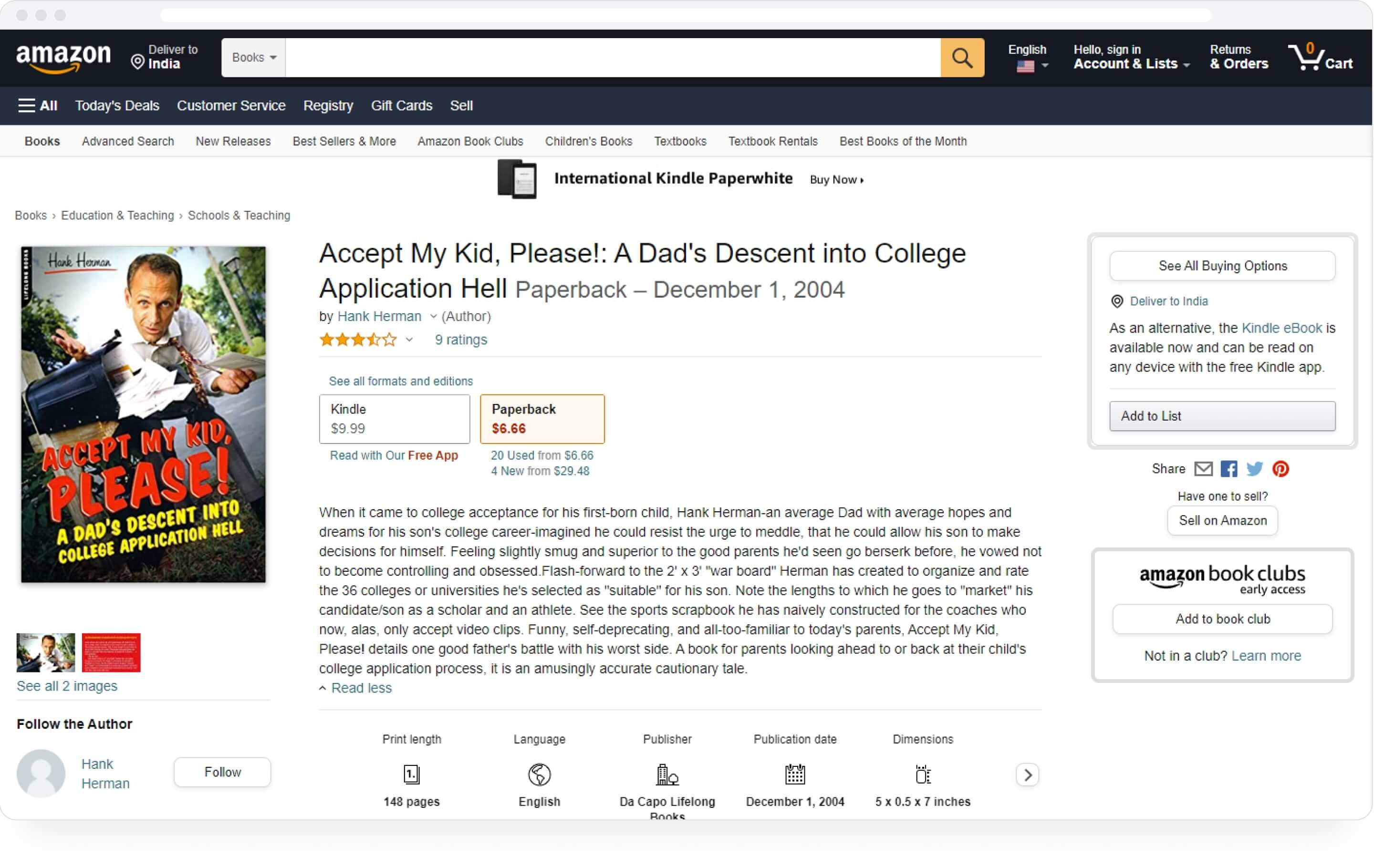1374x868 pixels.
Task: Share on Twitter bird icon
Action: (1255, 469)
